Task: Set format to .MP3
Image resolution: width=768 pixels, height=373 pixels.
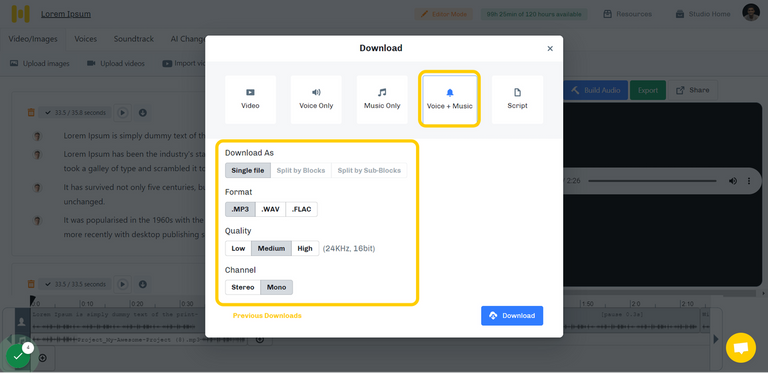Action: point(240,210)
